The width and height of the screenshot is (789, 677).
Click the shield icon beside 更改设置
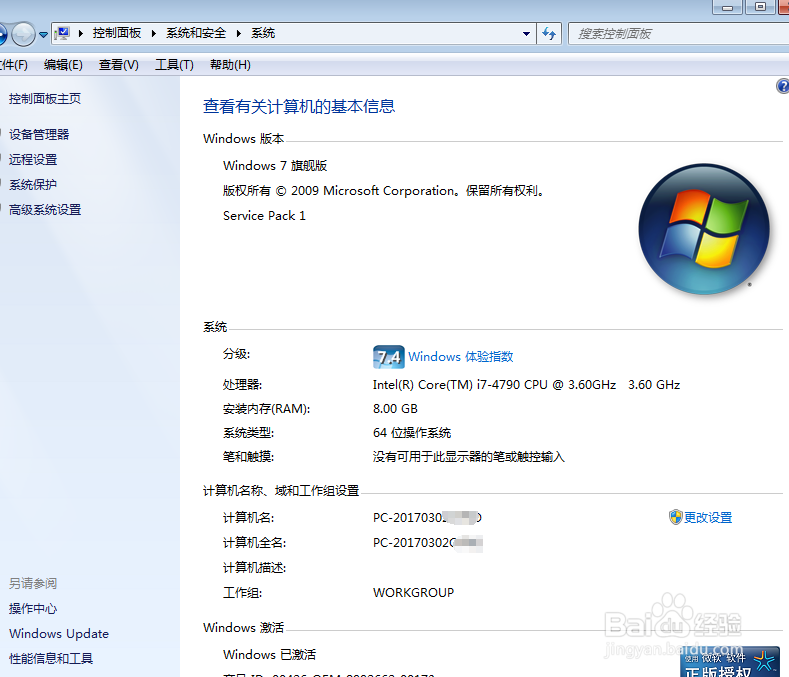point(675,517)
